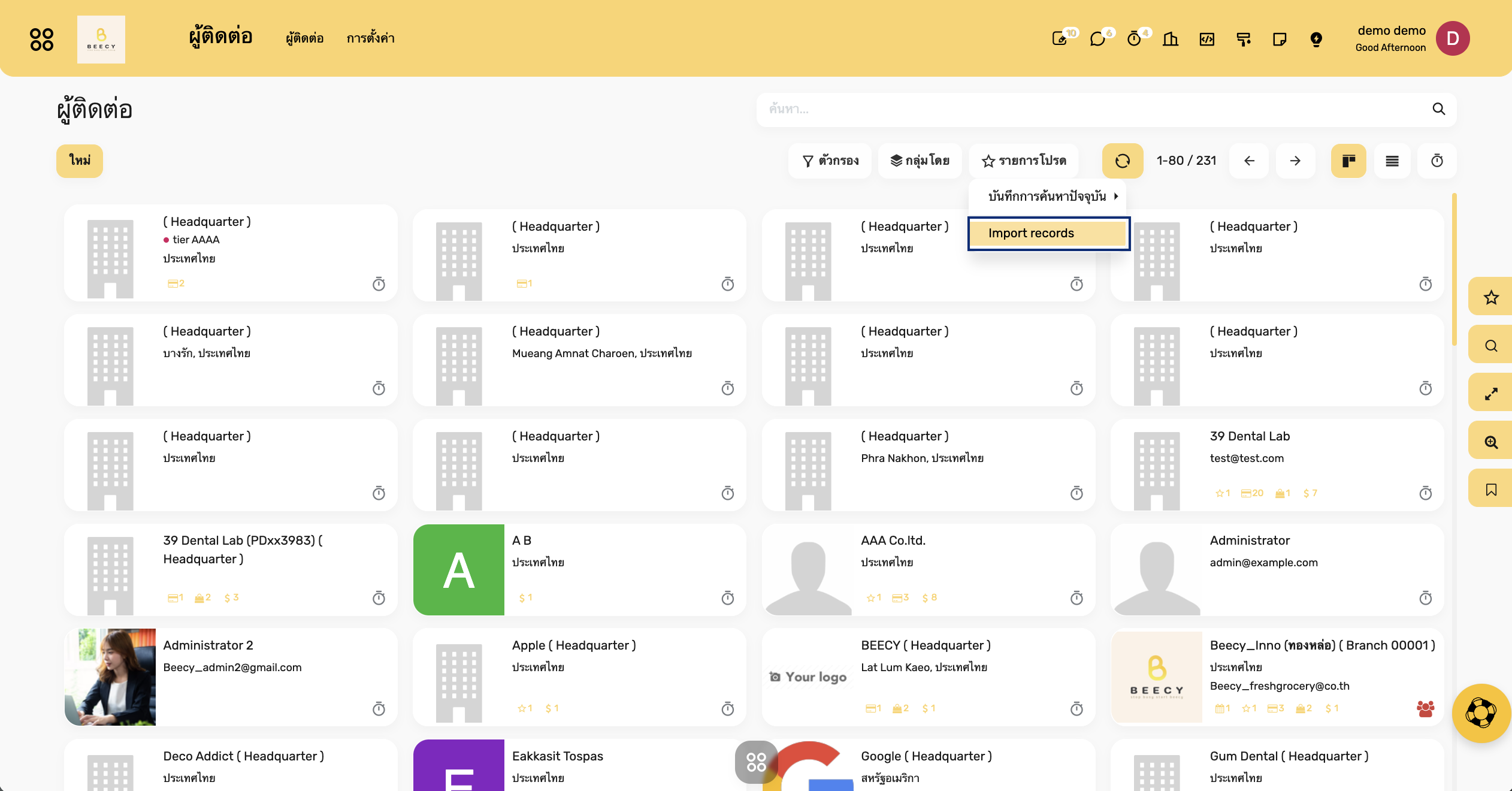Open the demo demo user avatar
Screen dimensions: 1512x791
1453,38
